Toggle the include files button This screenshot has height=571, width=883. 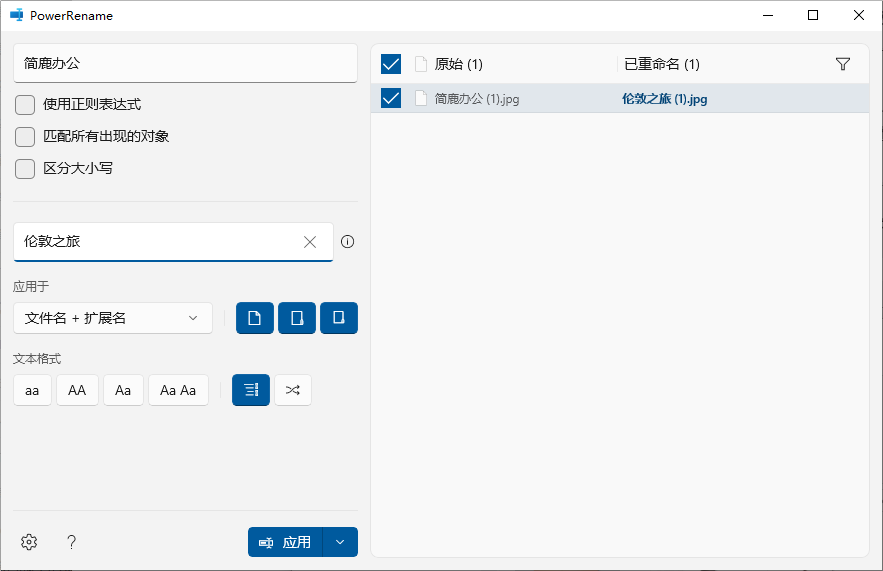tap(255, 318)
